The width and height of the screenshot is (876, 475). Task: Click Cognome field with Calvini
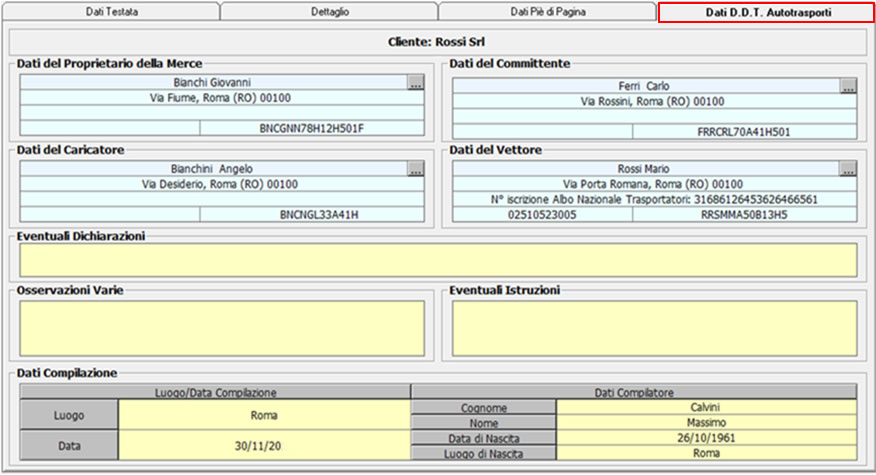(706, 407)
